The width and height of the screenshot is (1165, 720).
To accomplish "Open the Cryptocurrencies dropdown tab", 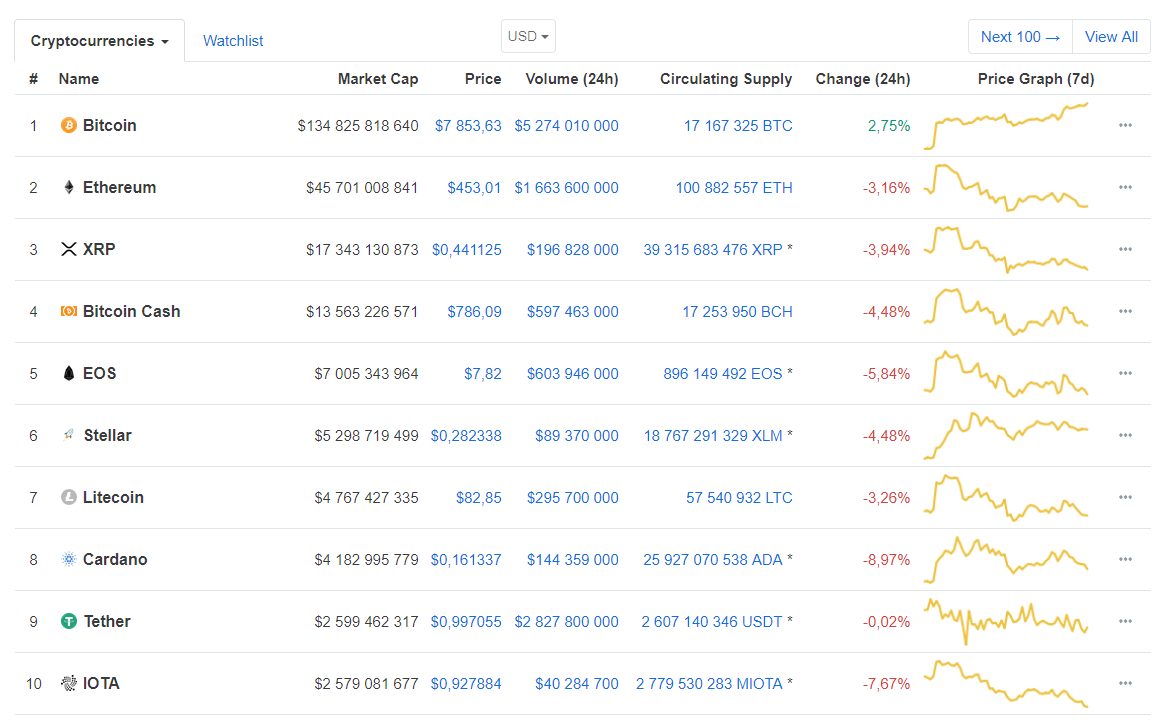I will tap(100, 41).
